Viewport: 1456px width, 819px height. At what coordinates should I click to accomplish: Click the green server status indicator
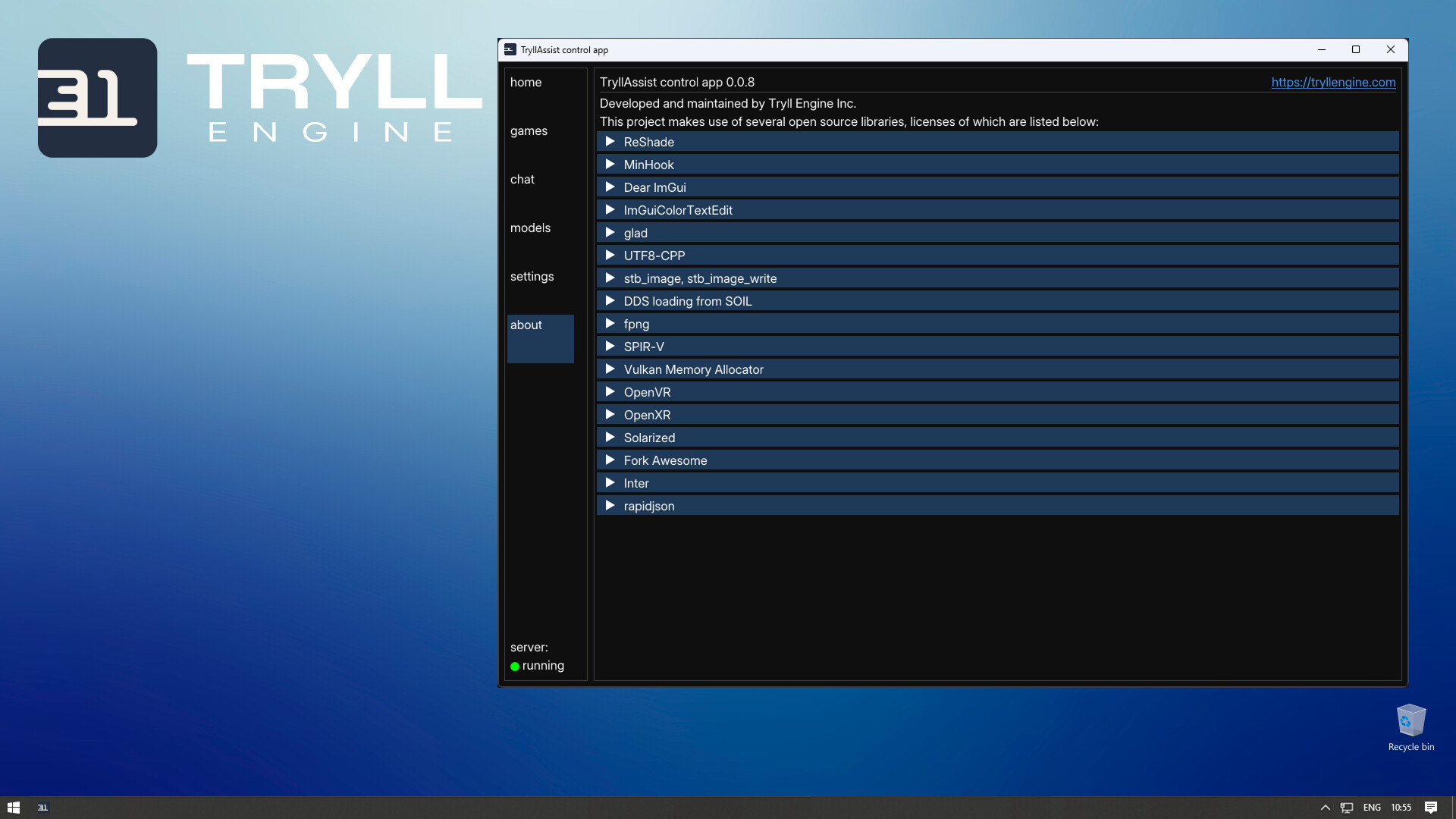(516, 666)
